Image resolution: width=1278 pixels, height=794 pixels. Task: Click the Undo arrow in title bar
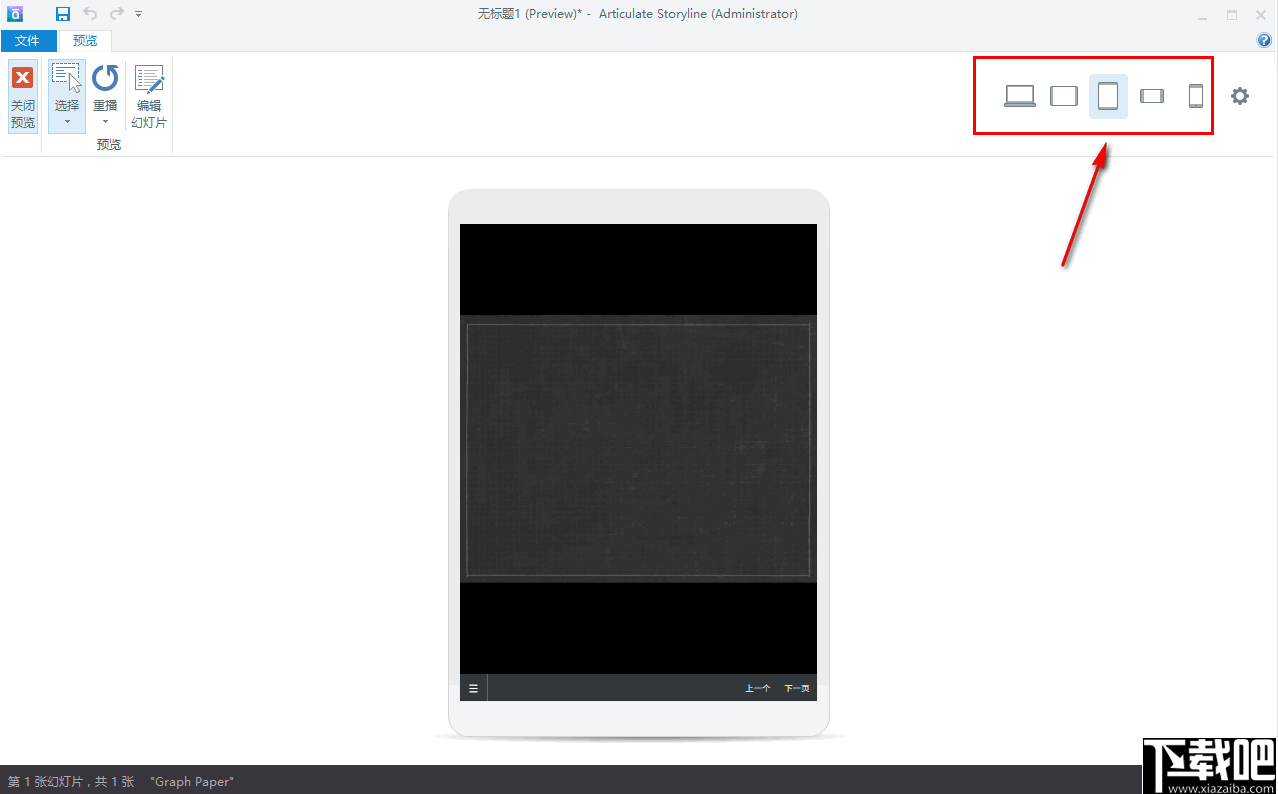click(x=90, y=14)
